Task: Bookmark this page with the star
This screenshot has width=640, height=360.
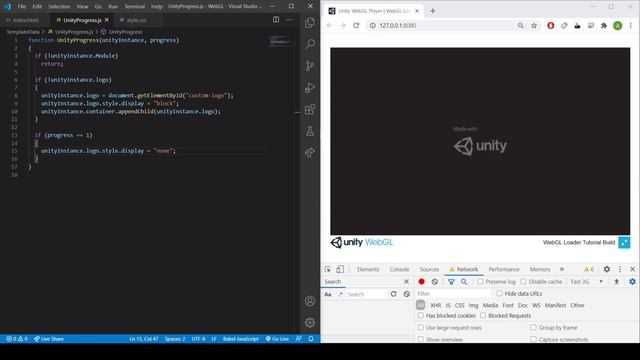Action: point(534,25)
